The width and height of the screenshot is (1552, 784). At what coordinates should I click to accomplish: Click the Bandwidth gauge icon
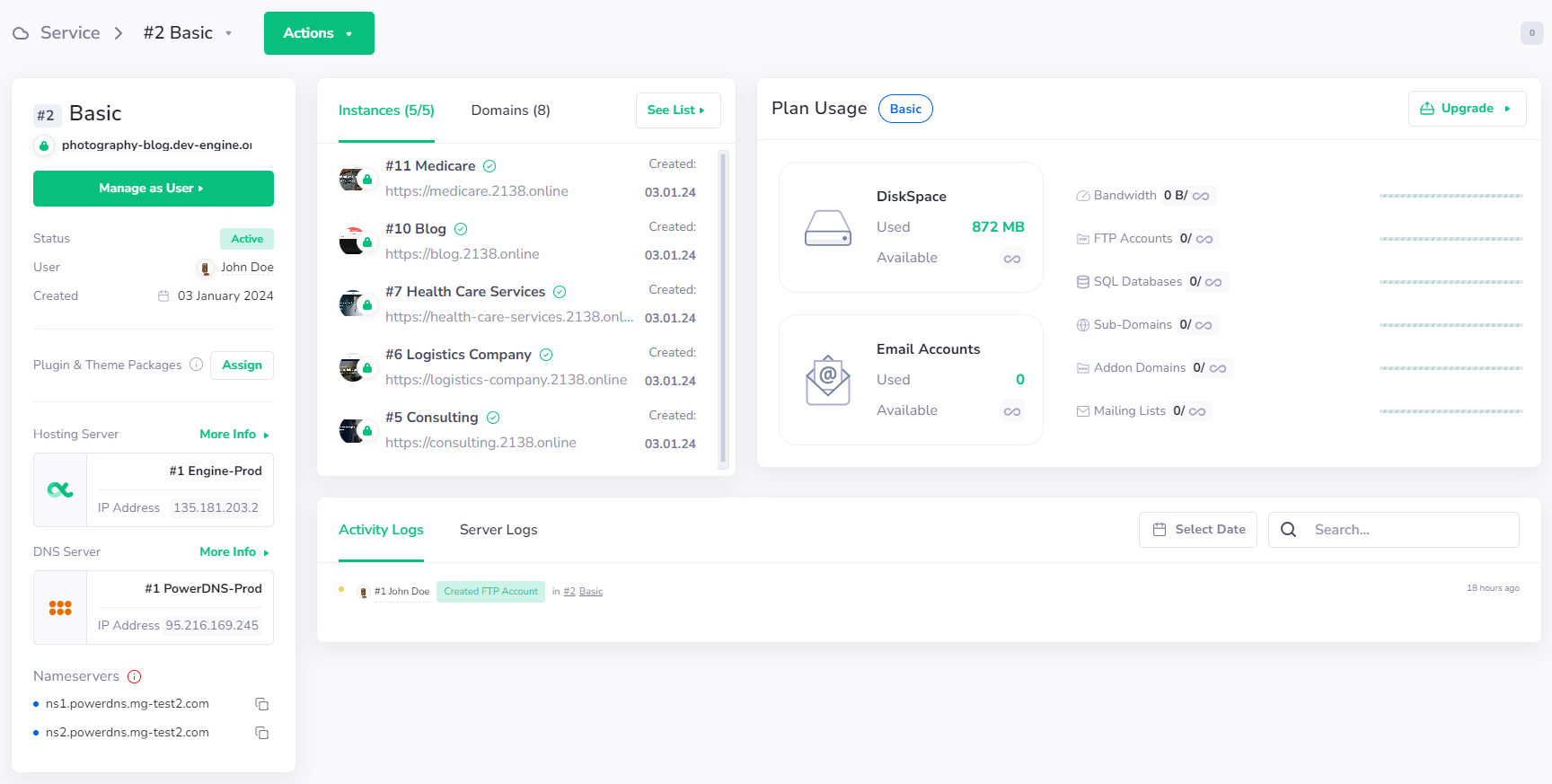[1083, 196]
